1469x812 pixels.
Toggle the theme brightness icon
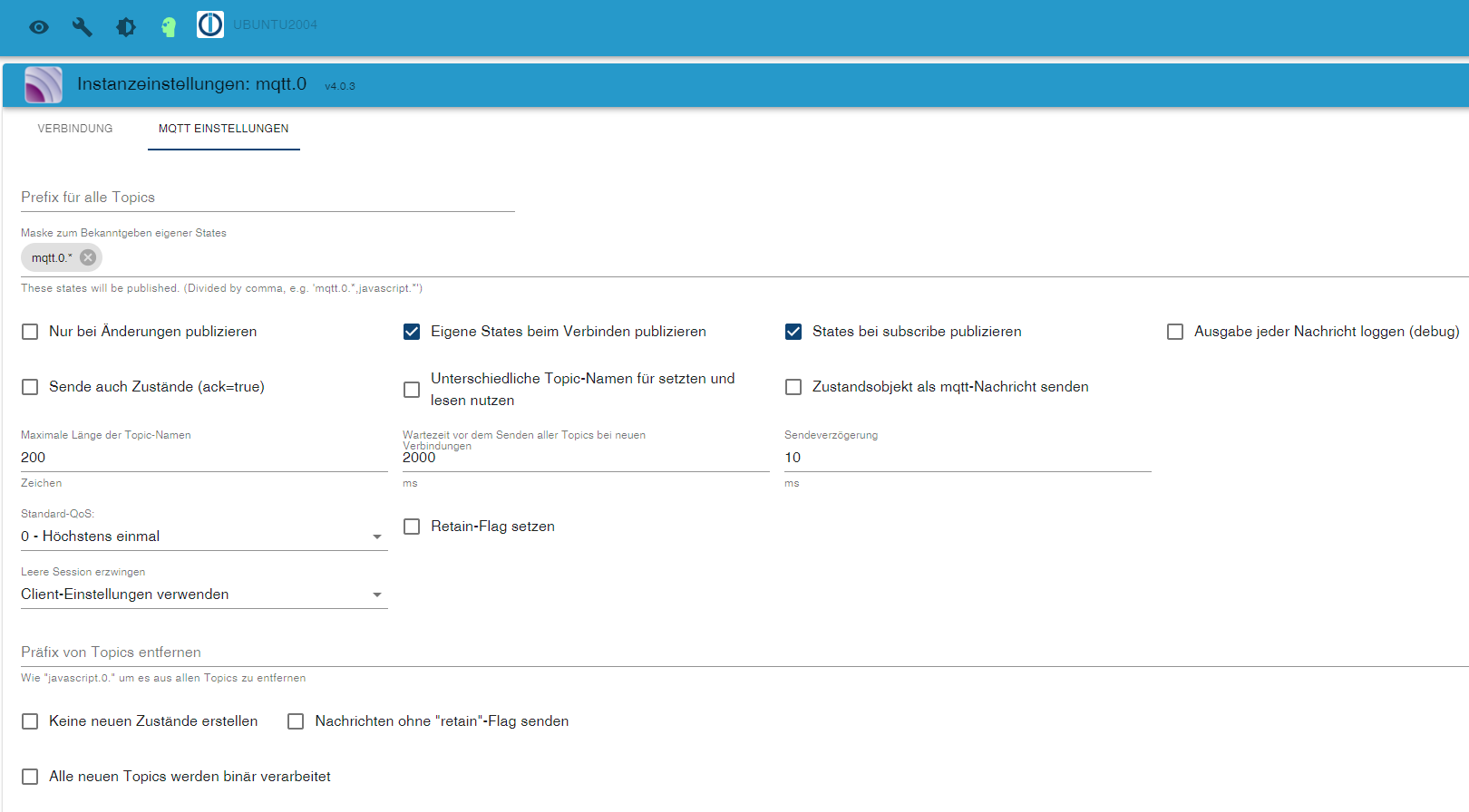click(x=126, y=27)
